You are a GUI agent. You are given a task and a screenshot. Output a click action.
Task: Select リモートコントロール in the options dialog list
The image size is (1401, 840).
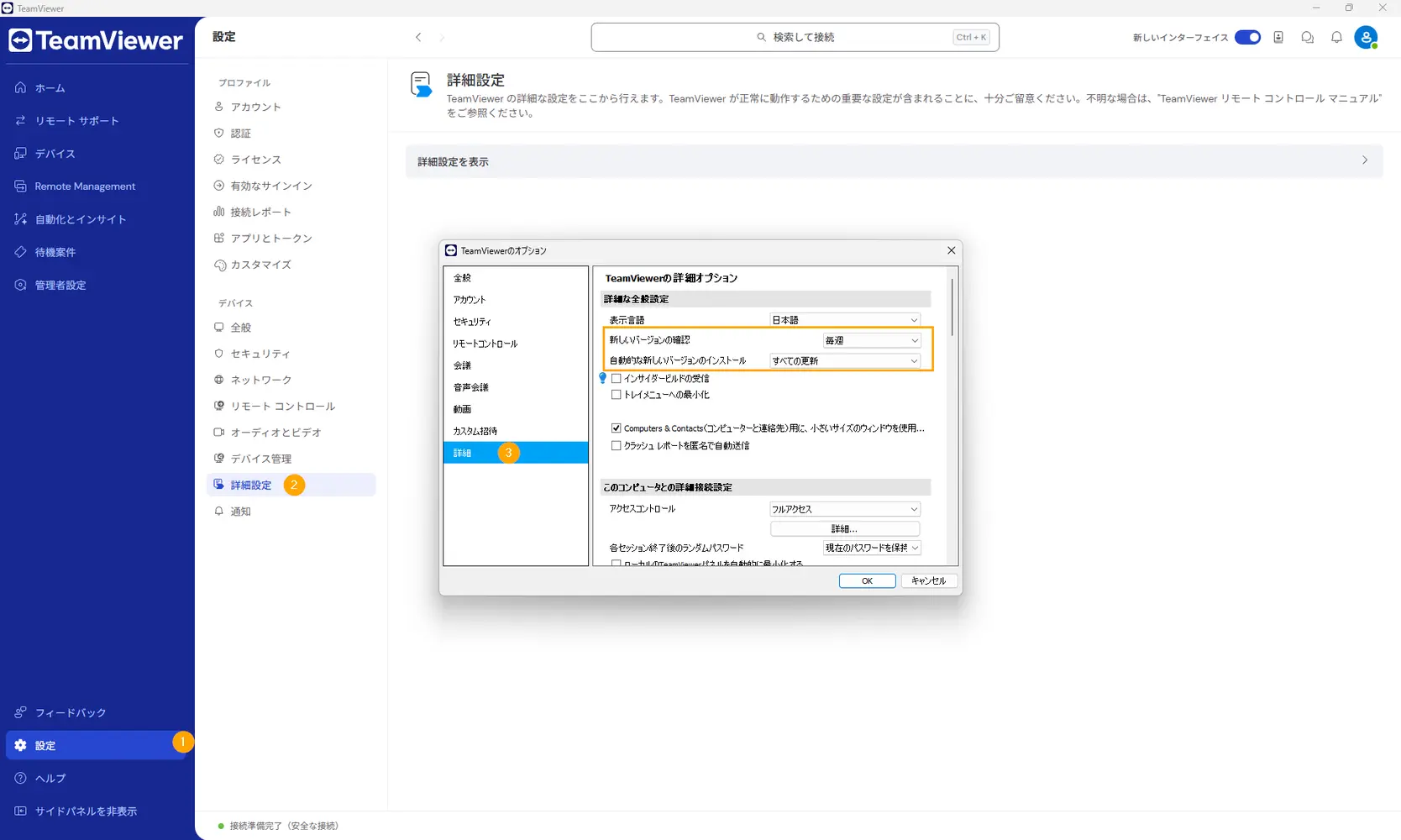[516, 343]
